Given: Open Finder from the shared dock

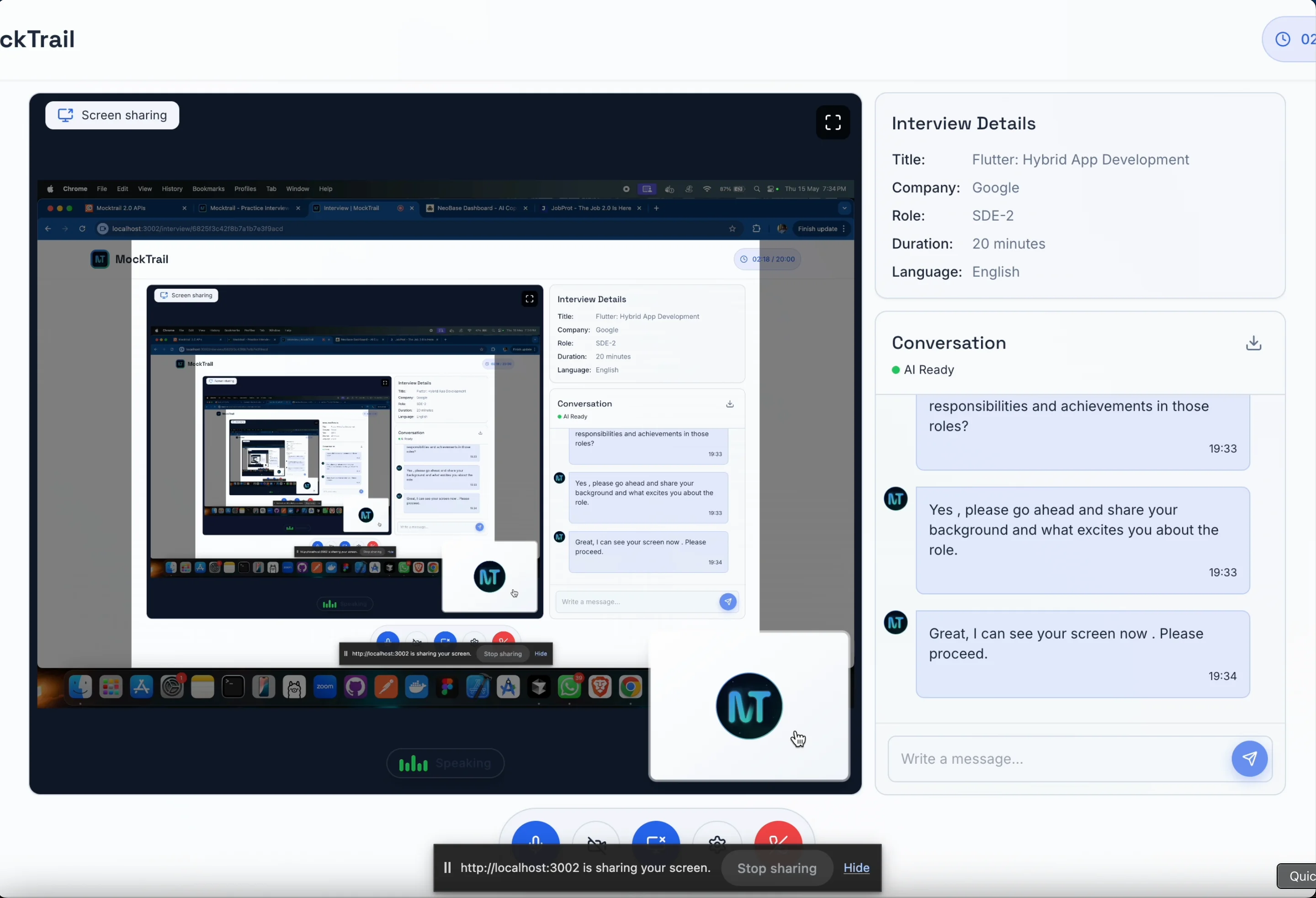Looking at the screenshot, I should coord(80,687).
